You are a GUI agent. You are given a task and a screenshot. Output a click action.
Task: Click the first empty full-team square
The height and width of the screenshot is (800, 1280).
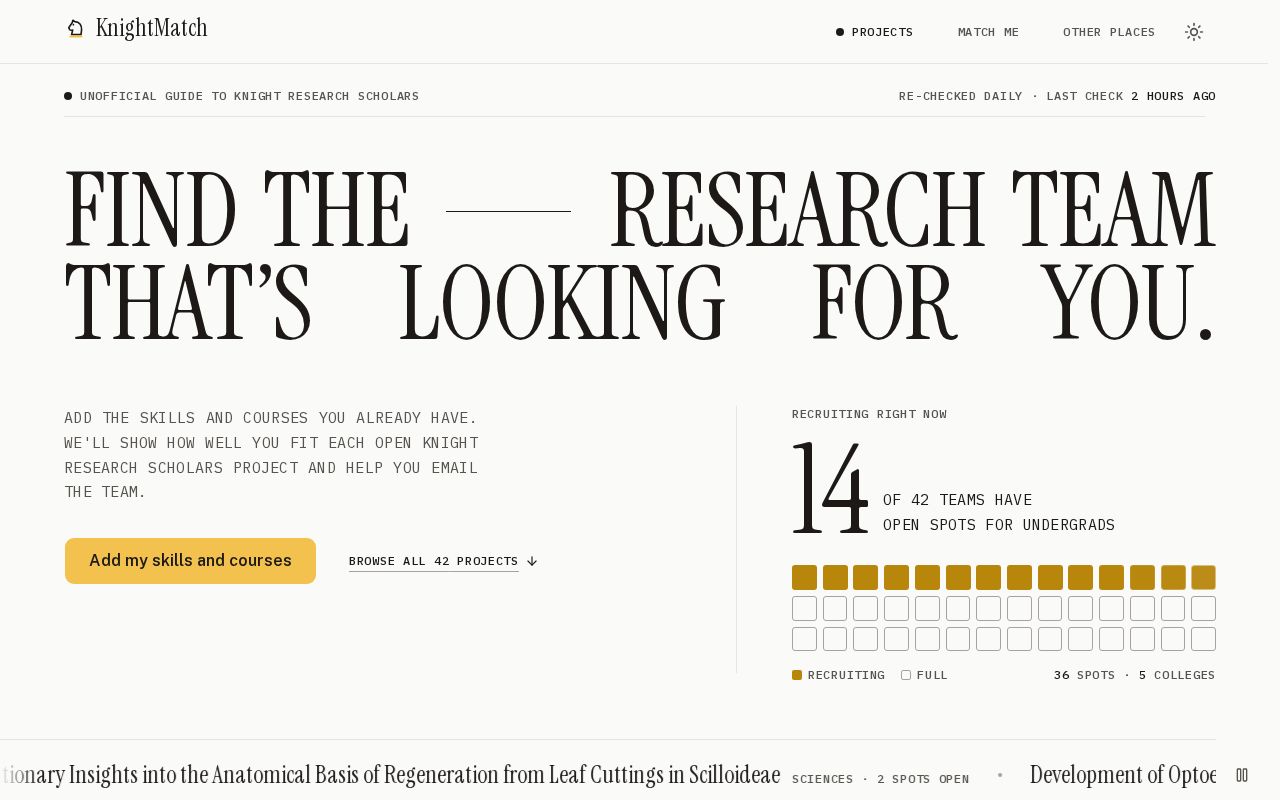pos(804,609)
